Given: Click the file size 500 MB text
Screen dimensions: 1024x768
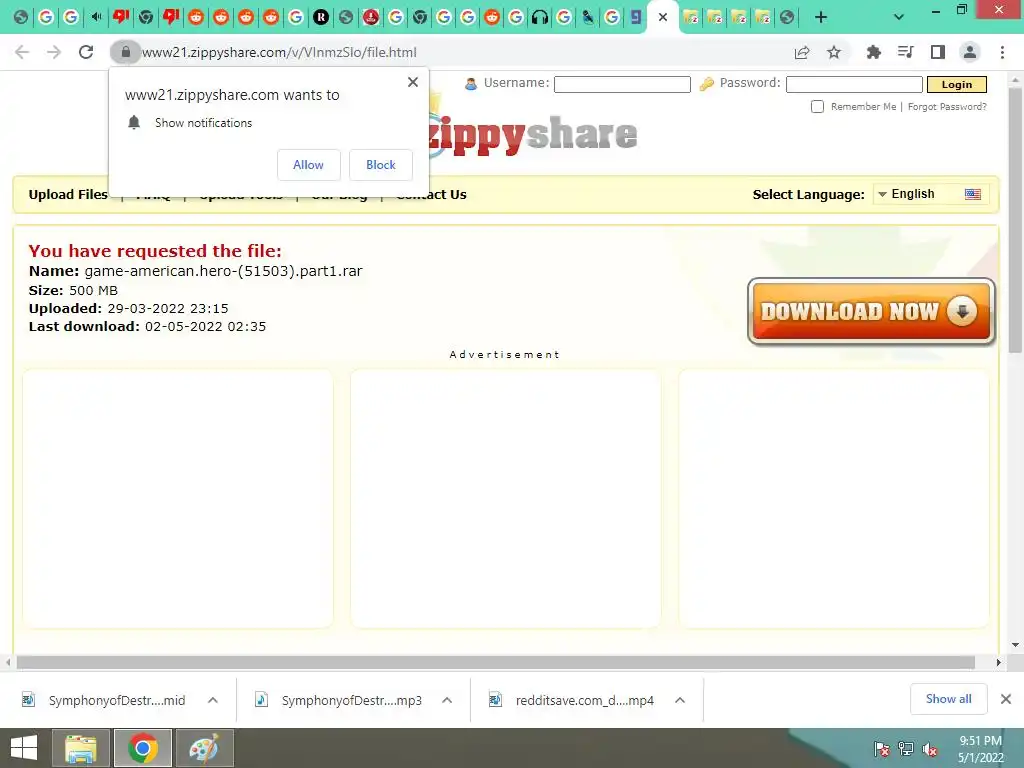Looking at the screenshot, I should [x=93, y=291].
